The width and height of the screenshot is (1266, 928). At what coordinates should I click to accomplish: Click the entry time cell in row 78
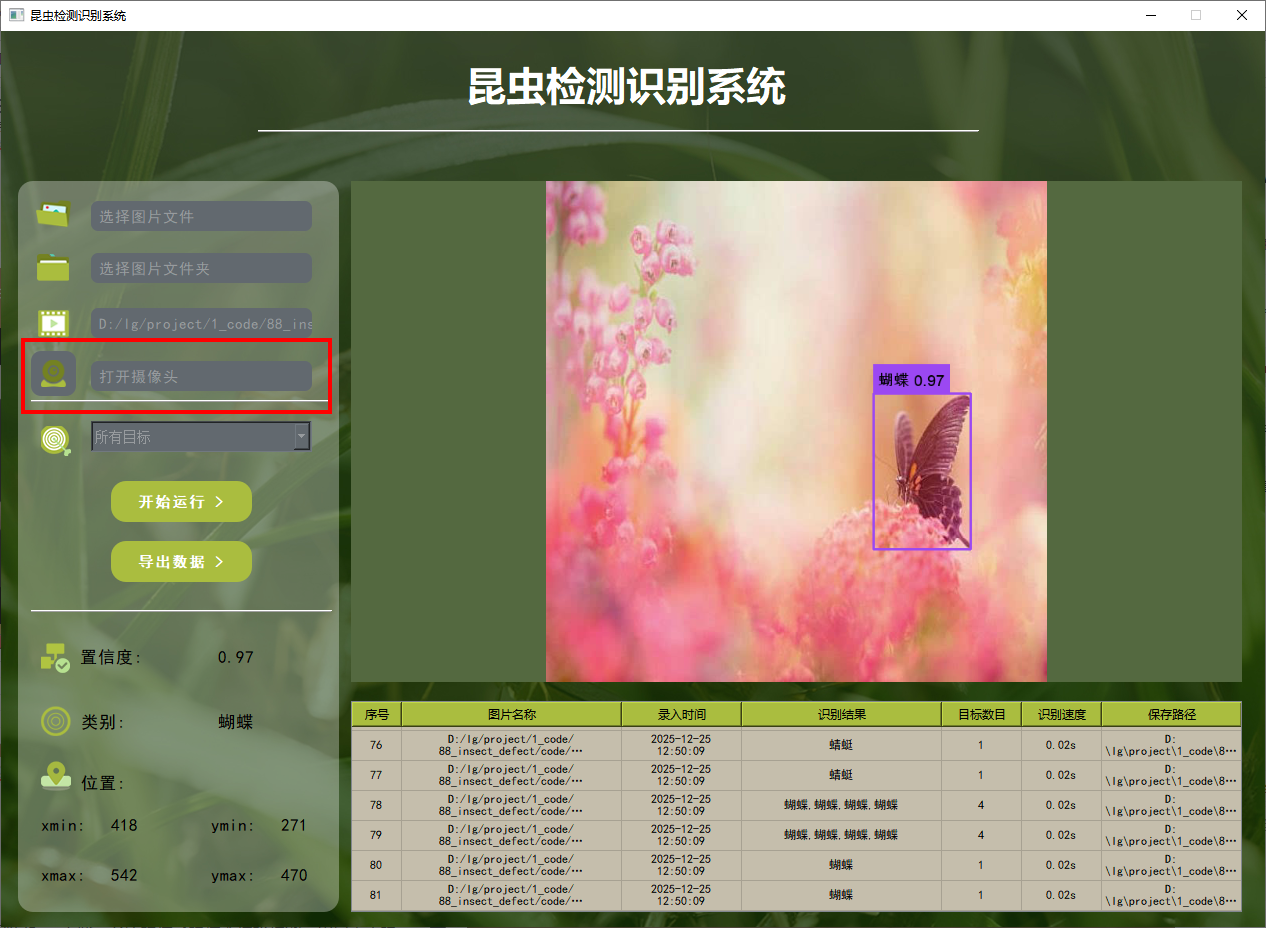click(x=681, y=805)
